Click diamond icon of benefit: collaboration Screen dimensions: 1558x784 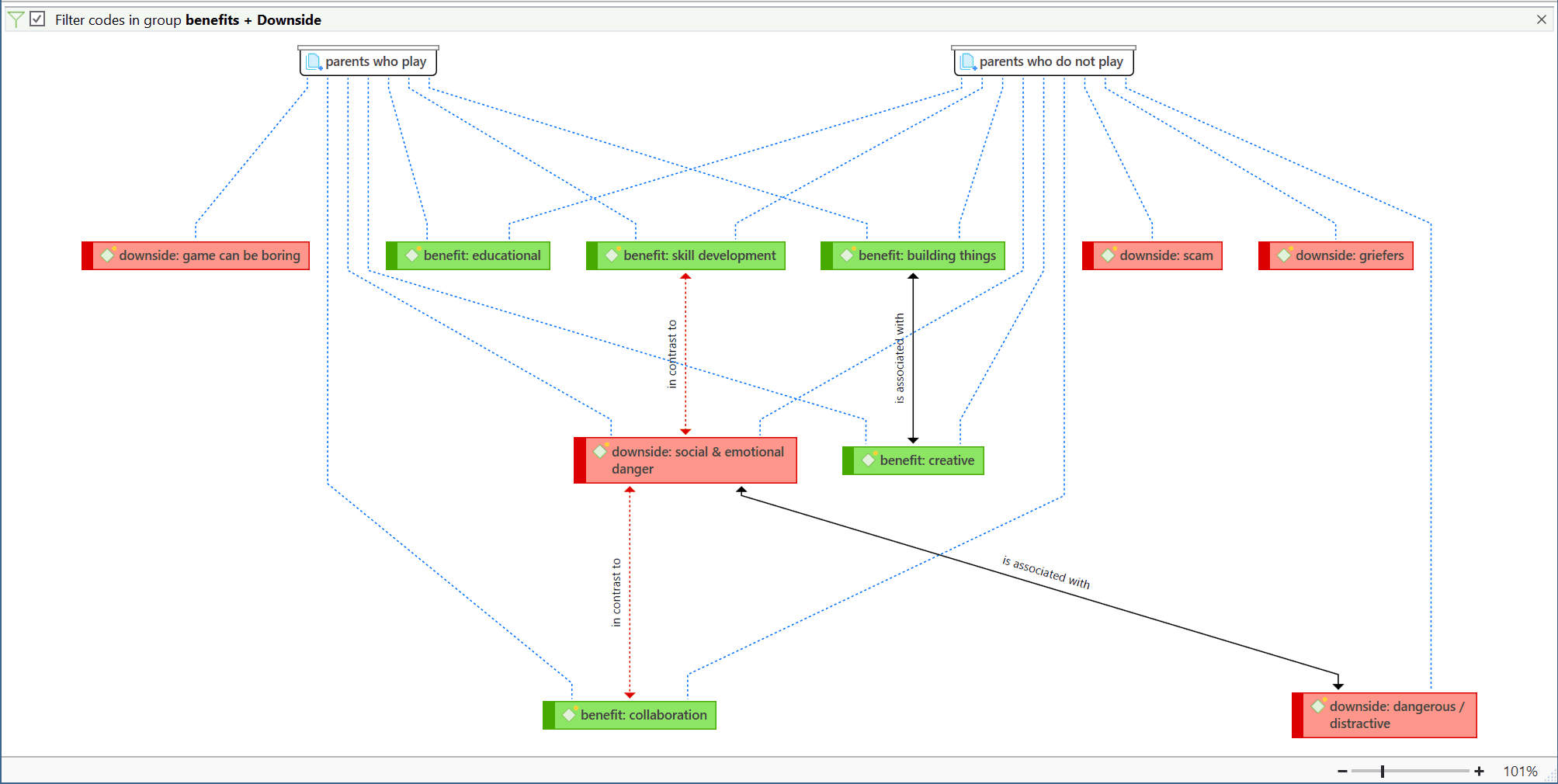coord(569,714)
